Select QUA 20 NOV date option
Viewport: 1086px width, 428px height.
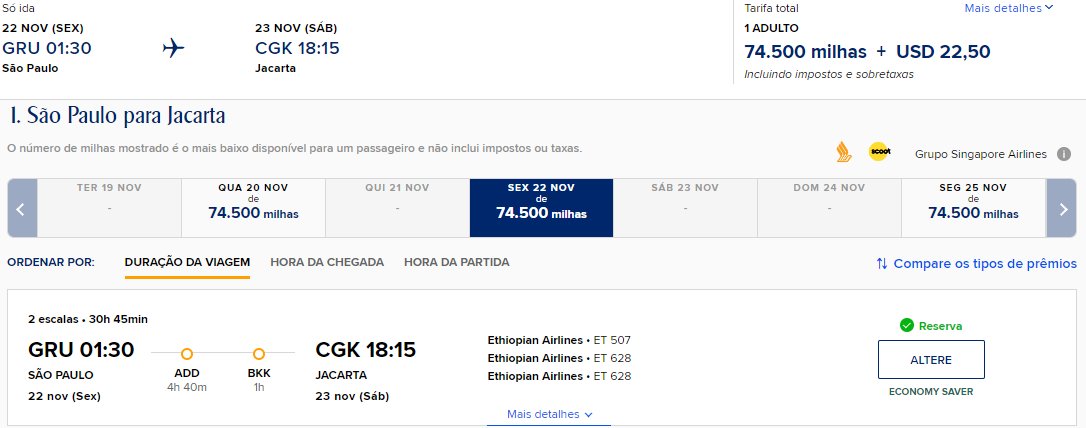click(x=253, y=208)
